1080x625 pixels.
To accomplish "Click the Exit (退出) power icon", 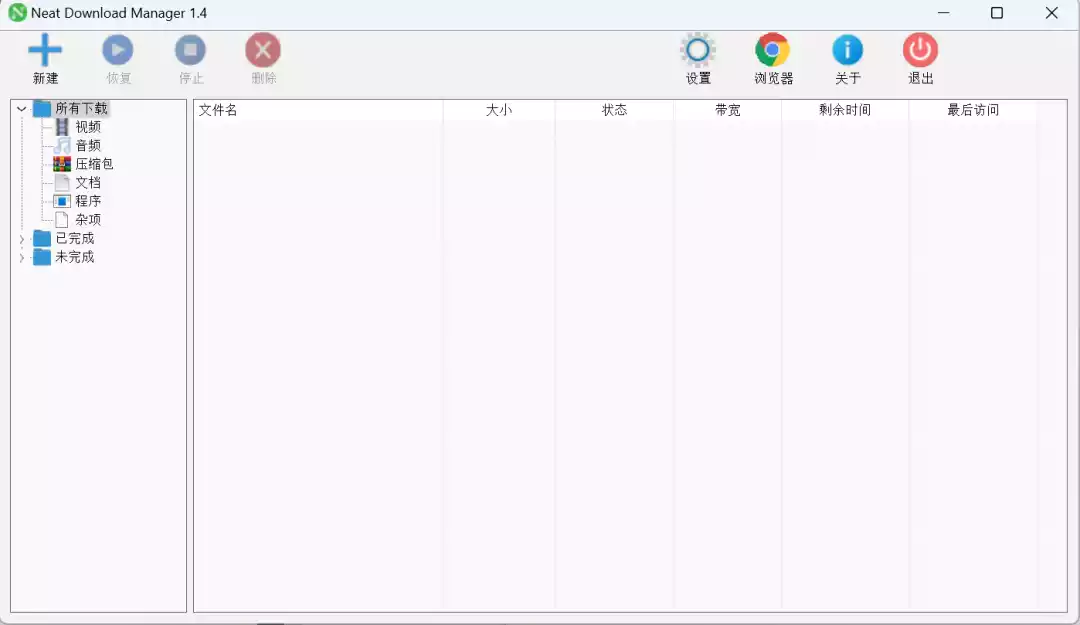I will pos(920,50).
